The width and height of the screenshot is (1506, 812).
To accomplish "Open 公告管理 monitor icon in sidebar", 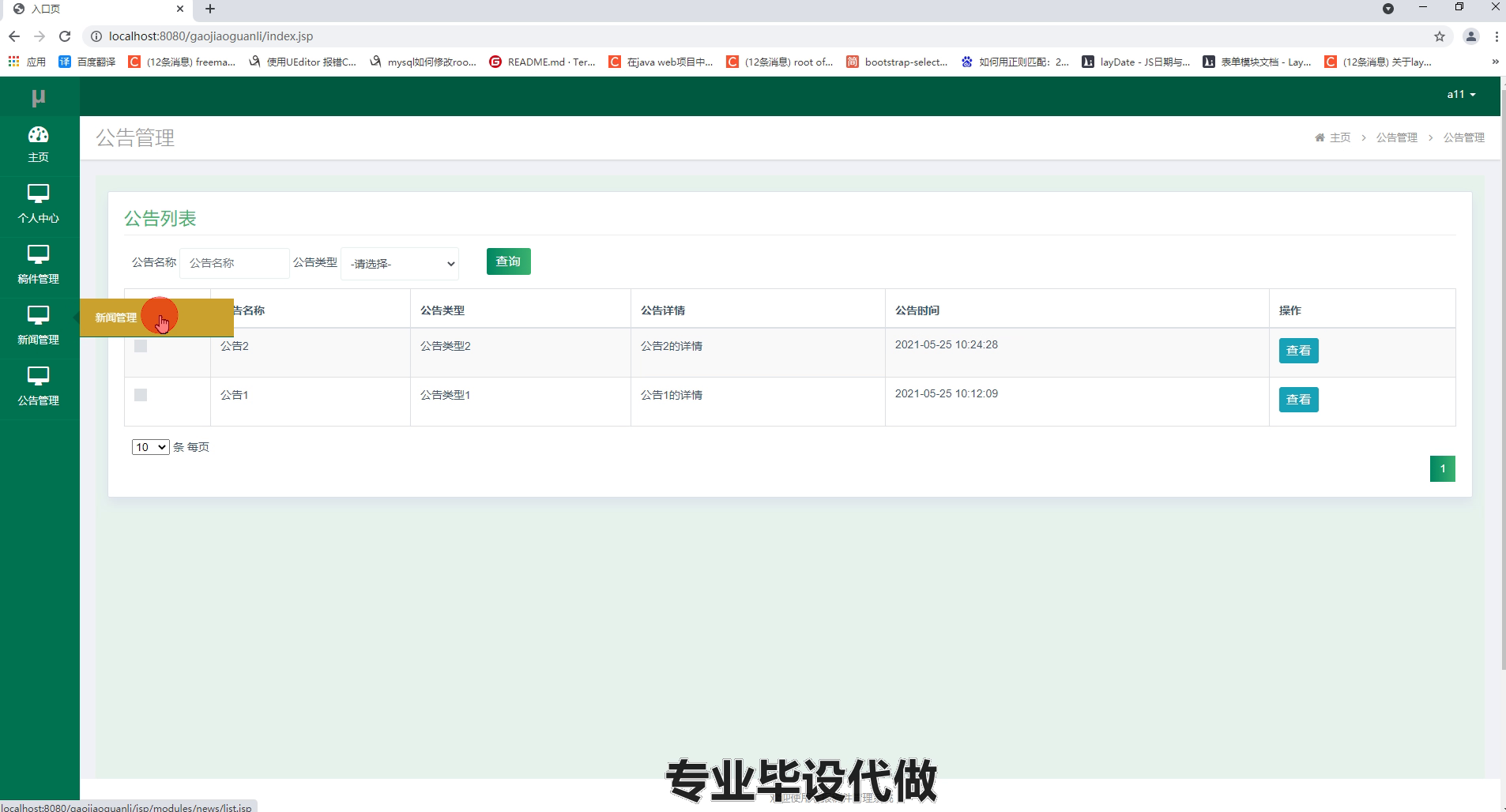I will pos(38,376).
